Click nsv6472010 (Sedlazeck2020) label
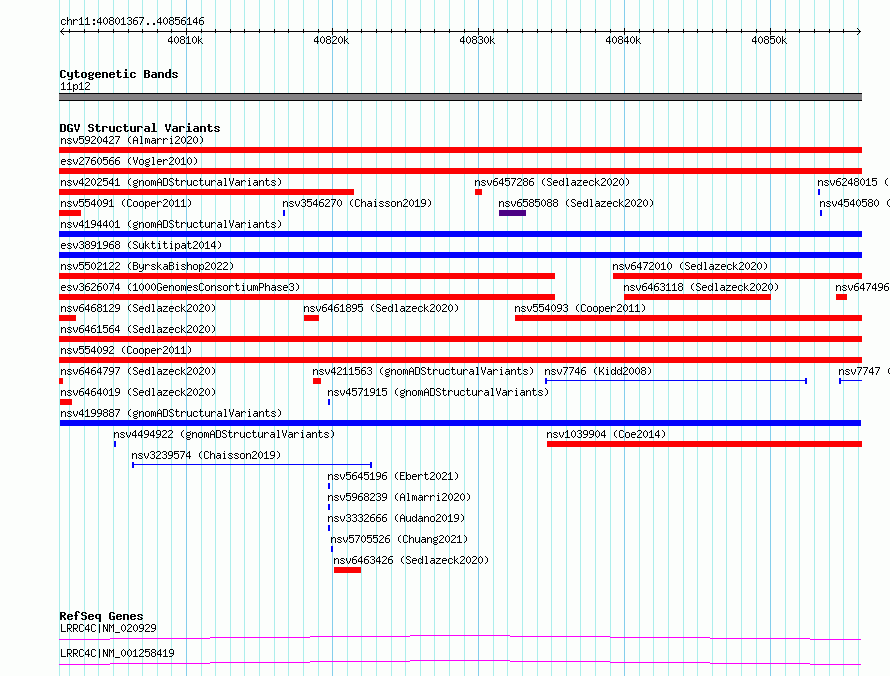Viewport: 890px width, 676px height. (x=690, y=266)
